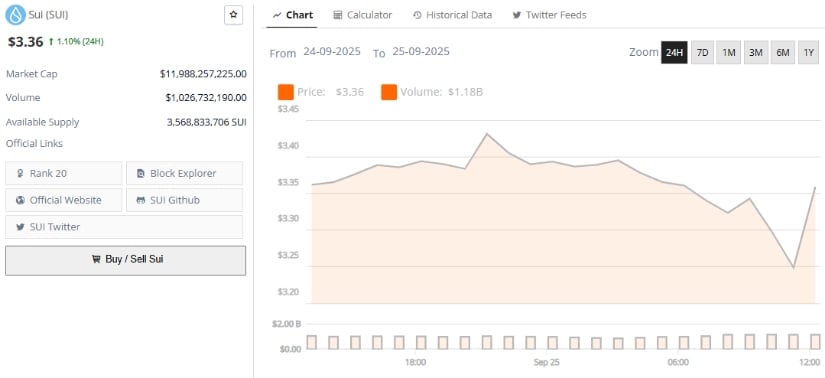Click the Volume: $1.18B legend text
Image resolution: width=825 pixels, height=378 pixels.
pos(441,92)
